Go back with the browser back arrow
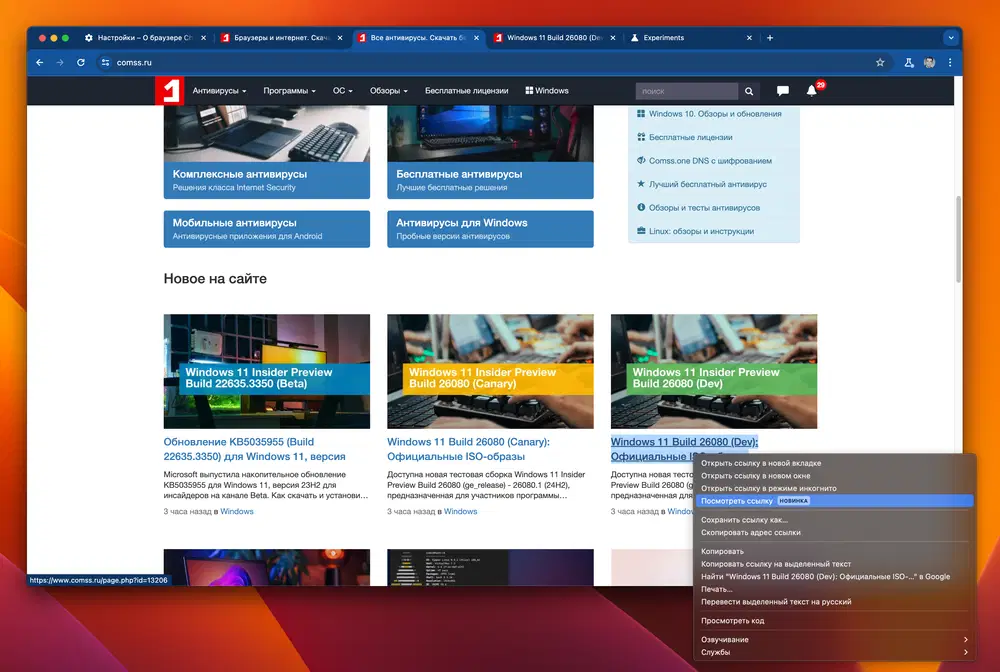The height and width of the screenshot is (672, 1000). click(x=40, y=62)
